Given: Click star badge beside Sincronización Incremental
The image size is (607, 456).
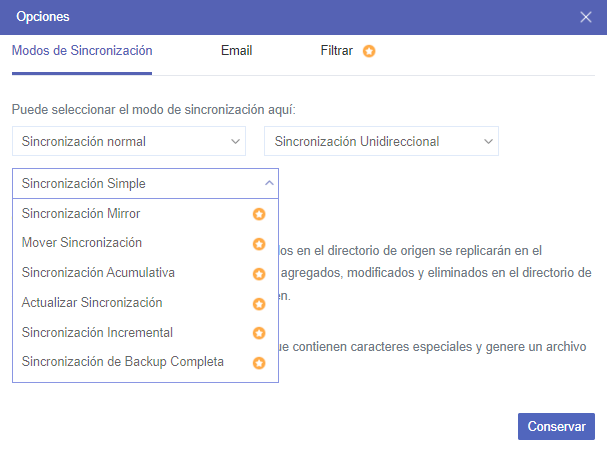Looking at the screenshot, I should pos(258,333).
